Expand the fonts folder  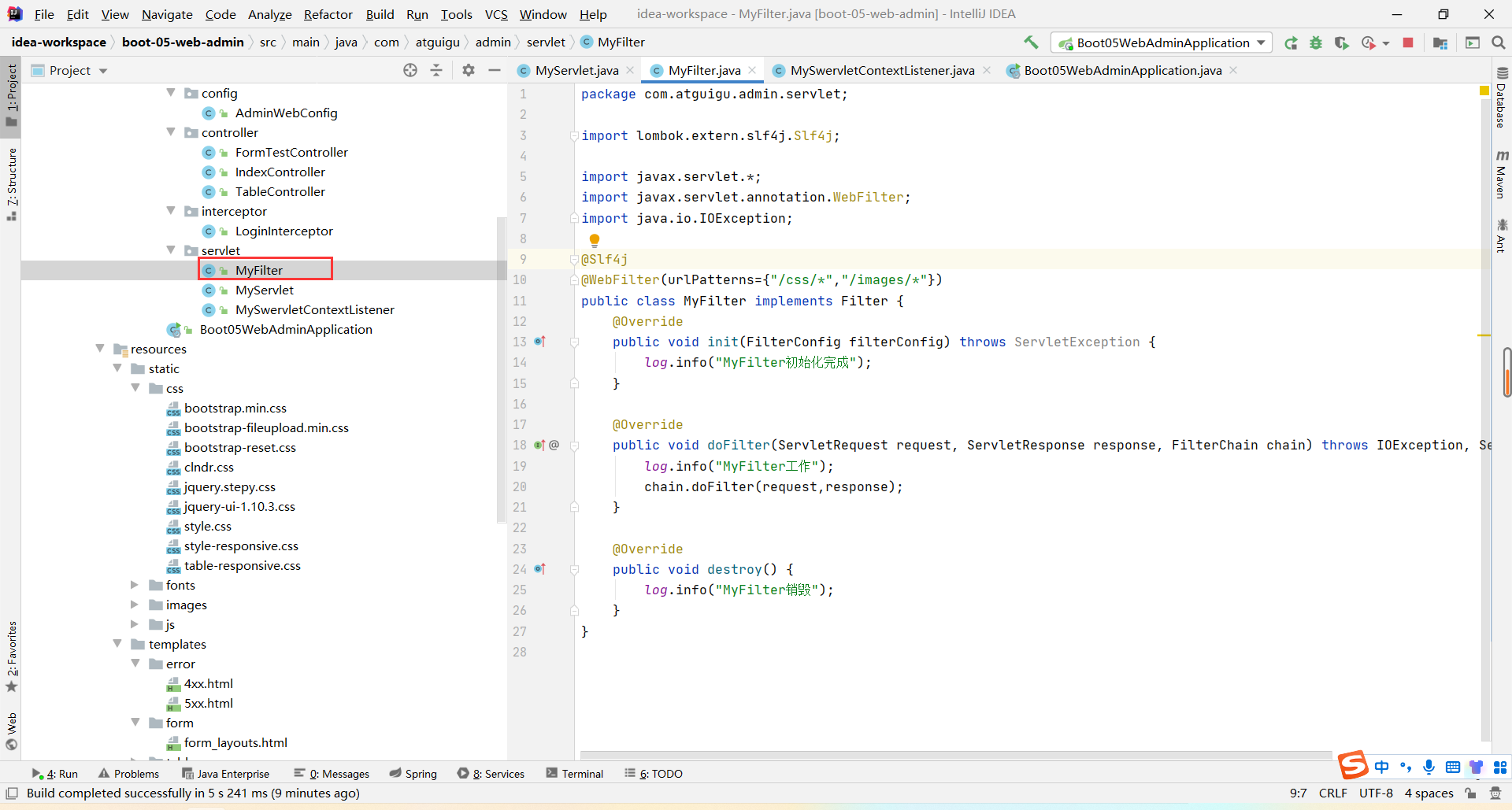[135, 585]
